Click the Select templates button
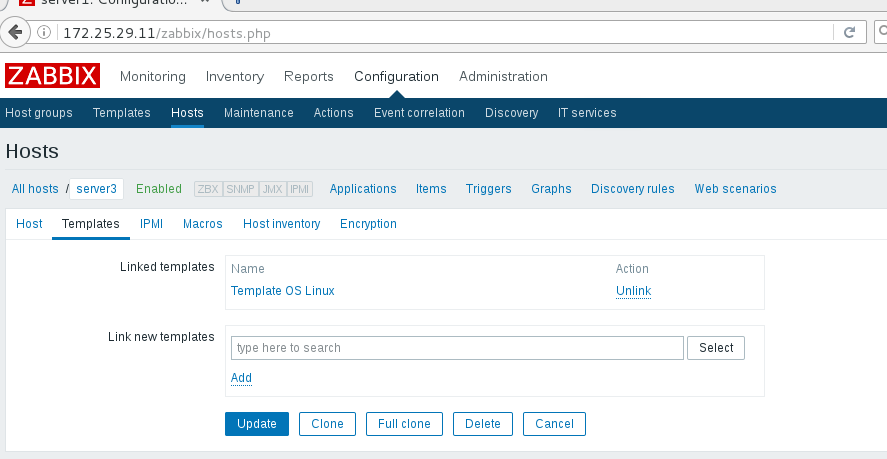887x459 pixels. [716, 348]
